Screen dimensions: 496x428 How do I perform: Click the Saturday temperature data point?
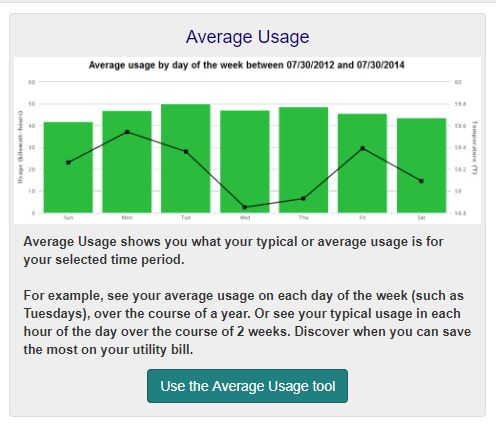(421, 181)
